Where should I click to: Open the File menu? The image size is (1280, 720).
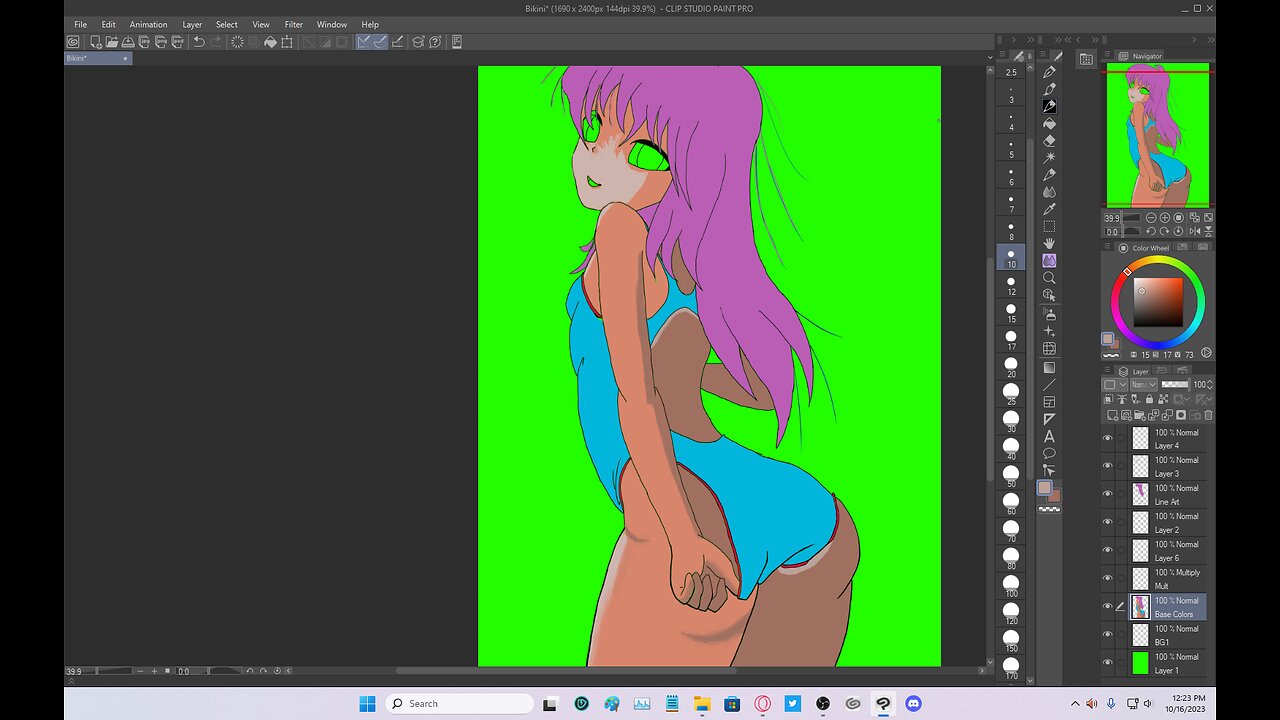[80, 24]
